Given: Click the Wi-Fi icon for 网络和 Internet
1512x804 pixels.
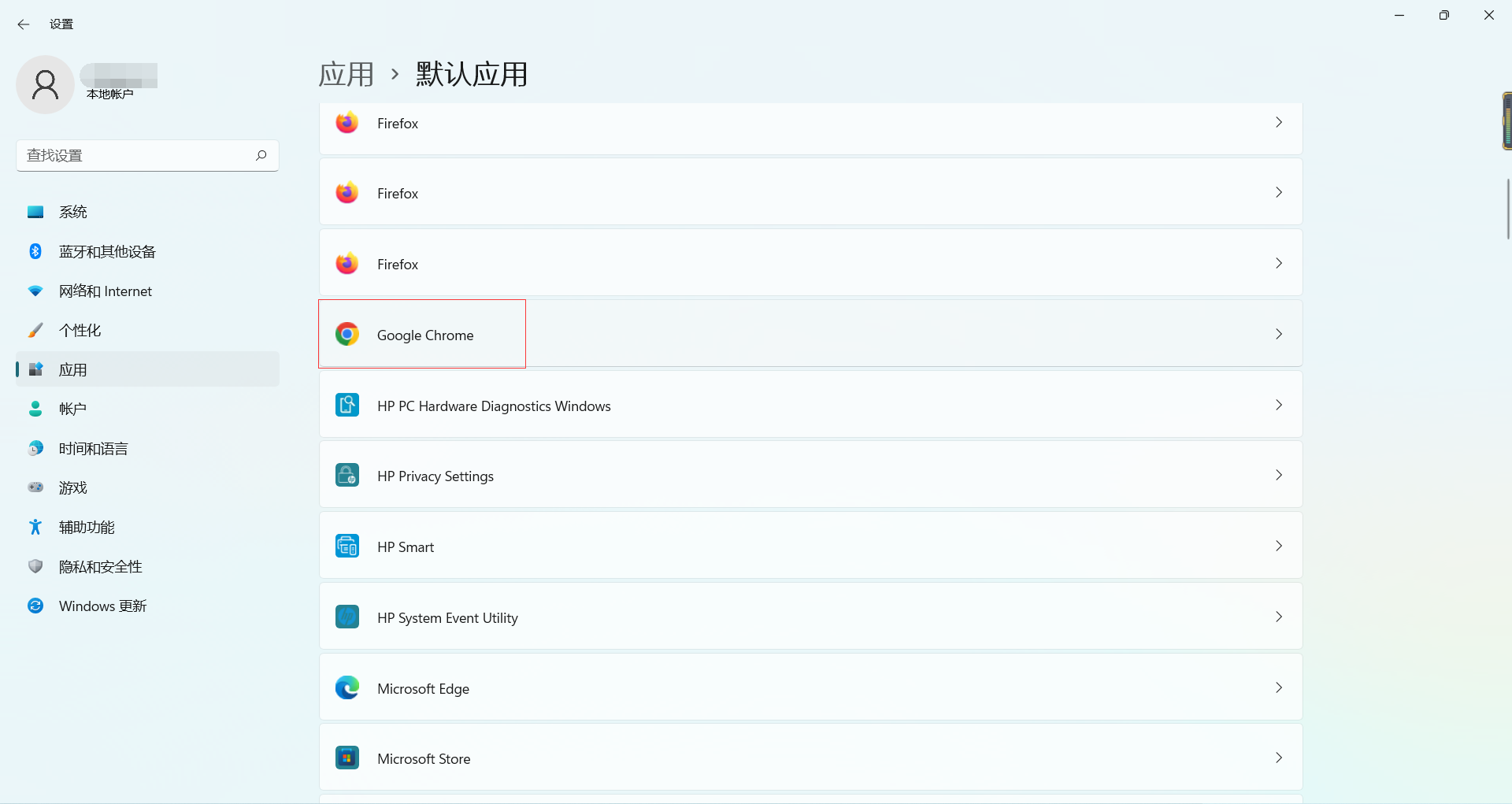Looking at the screenshot, I should tap(35, 291).
